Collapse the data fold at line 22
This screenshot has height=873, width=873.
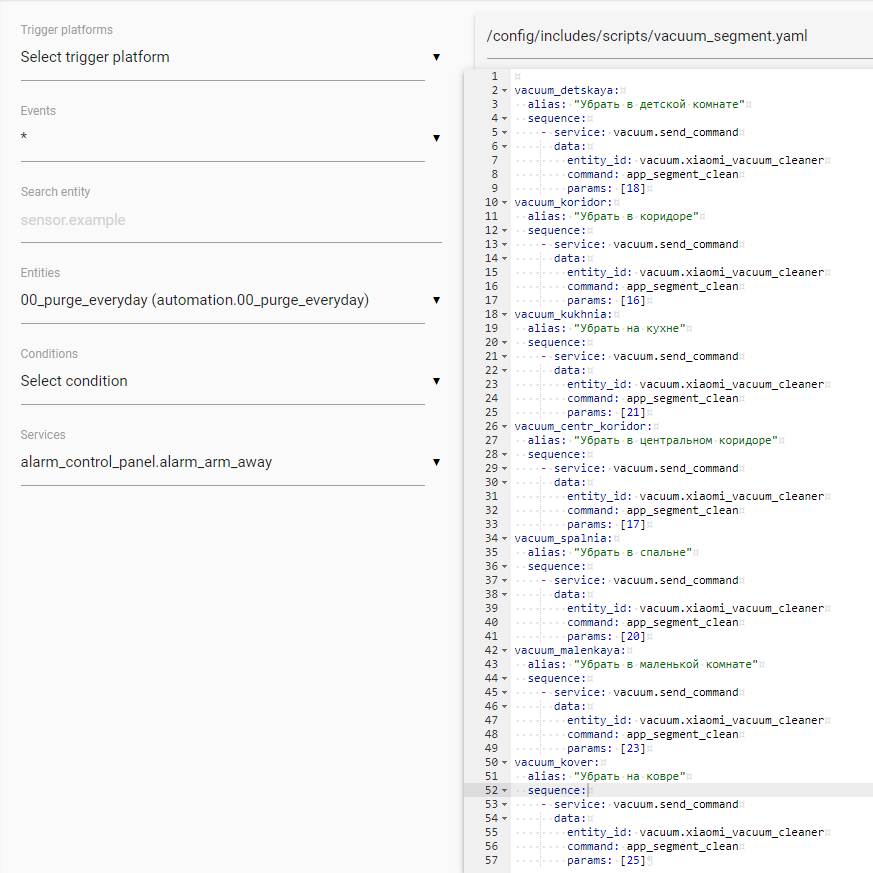pos(504,370)
